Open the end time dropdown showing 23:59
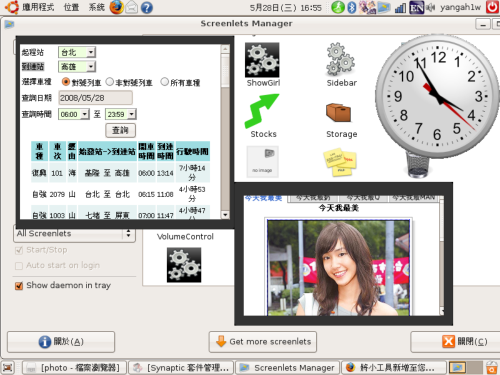 pos(121,114)
